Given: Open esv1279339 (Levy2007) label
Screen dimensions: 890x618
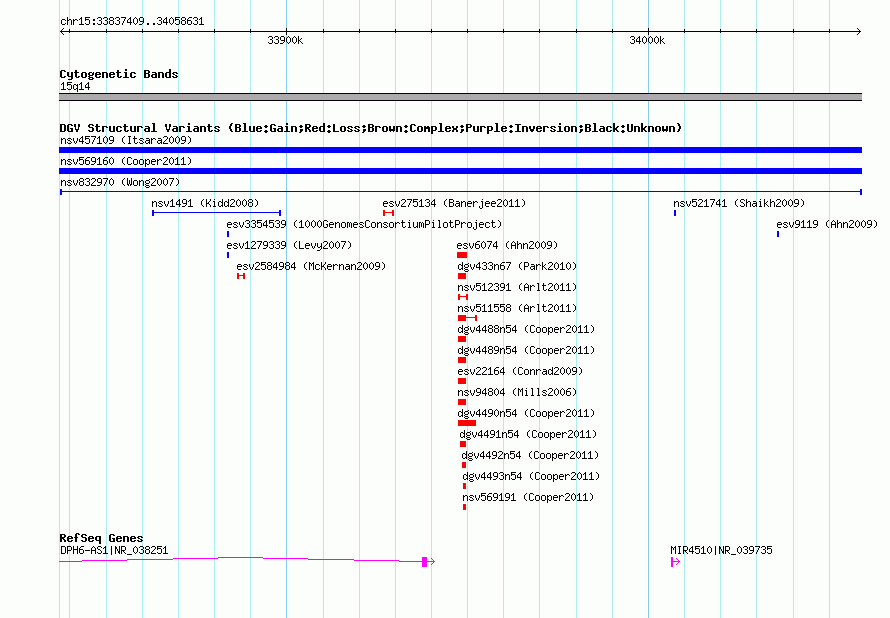Looking at the screenshot, I should tap(289, 245).
